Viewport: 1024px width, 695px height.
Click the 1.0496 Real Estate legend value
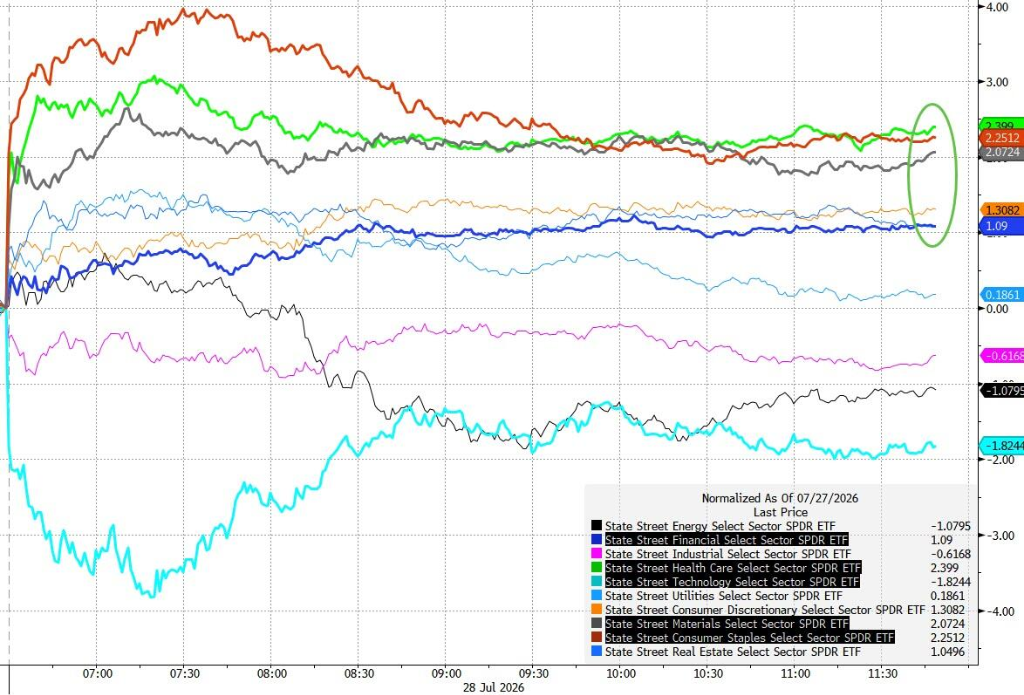tap(948, 652)
